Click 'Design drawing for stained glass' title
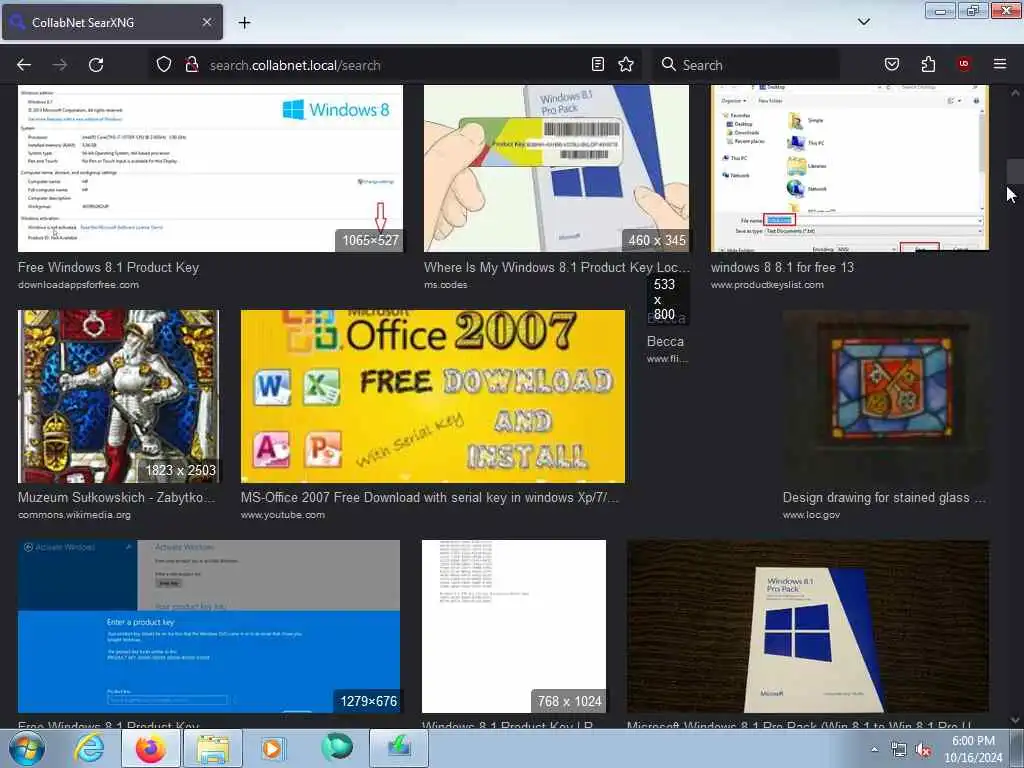This screenshot has width=1024, height=768. (x=884, y=497)
